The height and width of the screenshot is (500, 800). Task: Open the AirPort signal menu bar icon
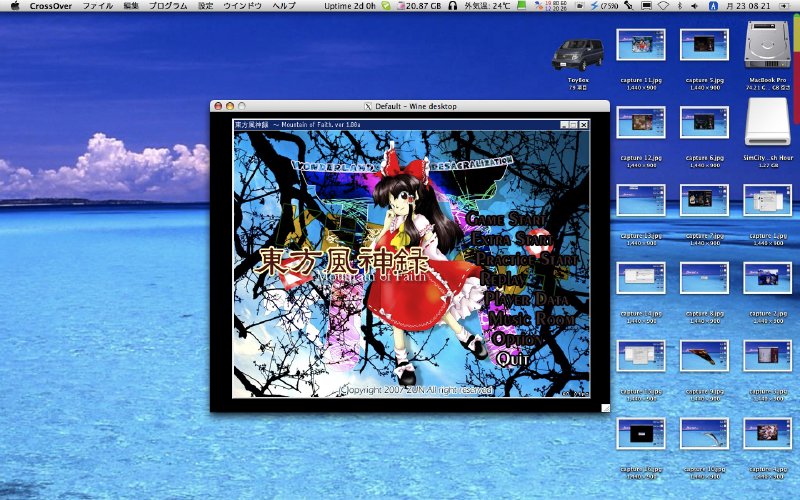tap(663, 6)
